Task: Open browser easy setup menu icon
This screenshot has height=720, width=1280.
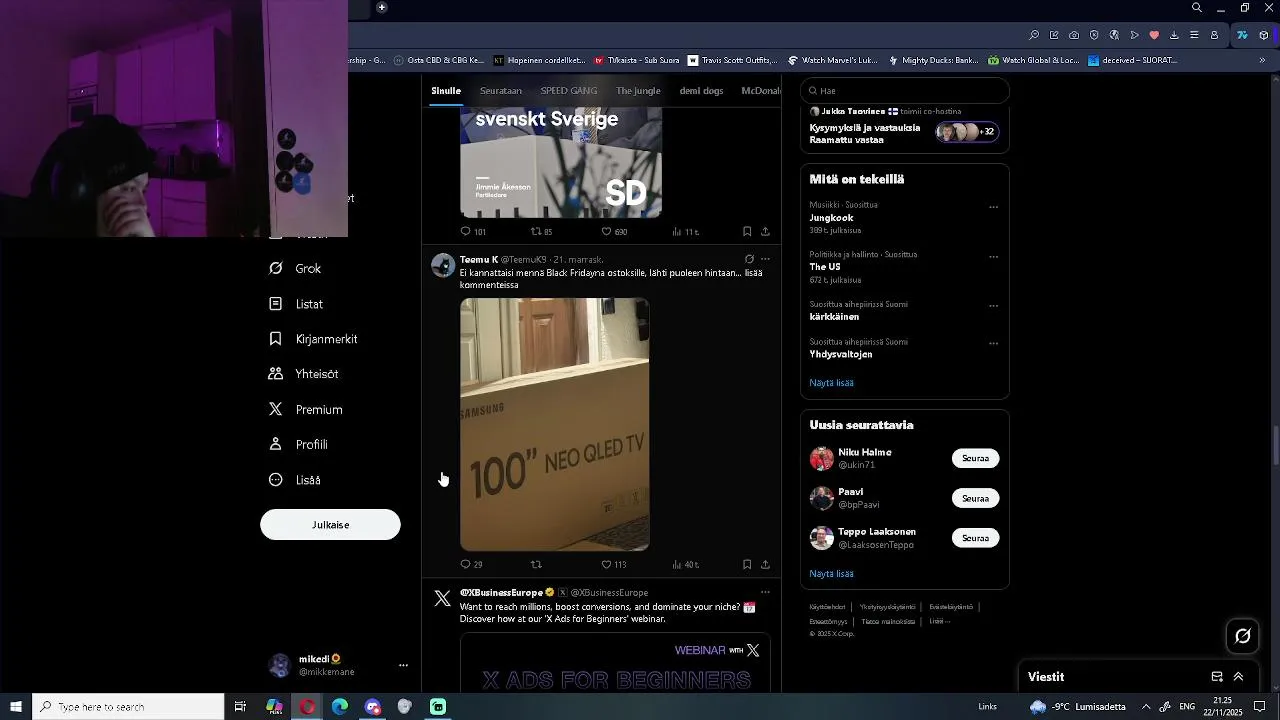Action: coord(1194,35)
